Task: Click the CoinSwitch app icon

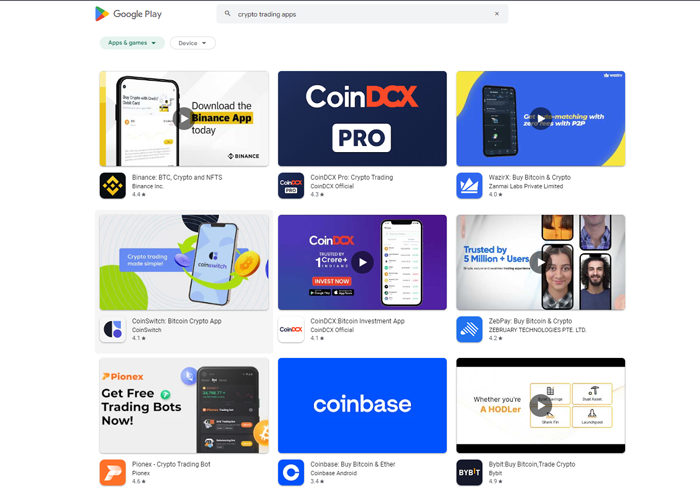Action: click(112, 329)
